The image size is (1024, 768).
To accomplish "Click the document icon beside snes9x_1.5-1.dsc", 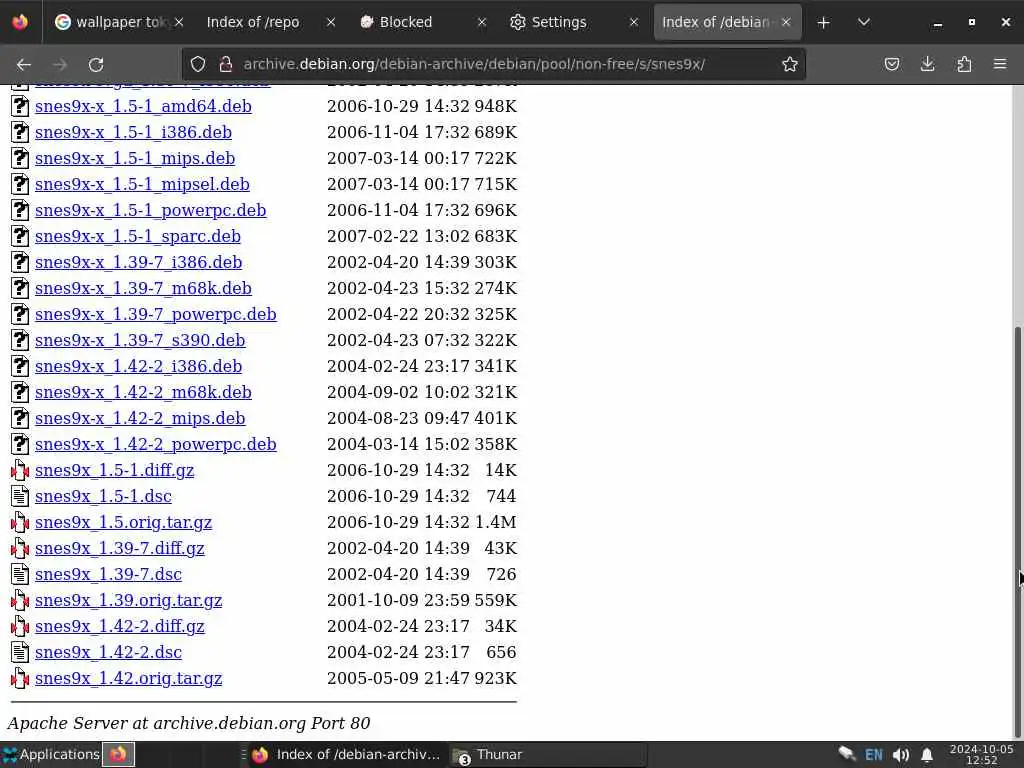I will (20, 496).
